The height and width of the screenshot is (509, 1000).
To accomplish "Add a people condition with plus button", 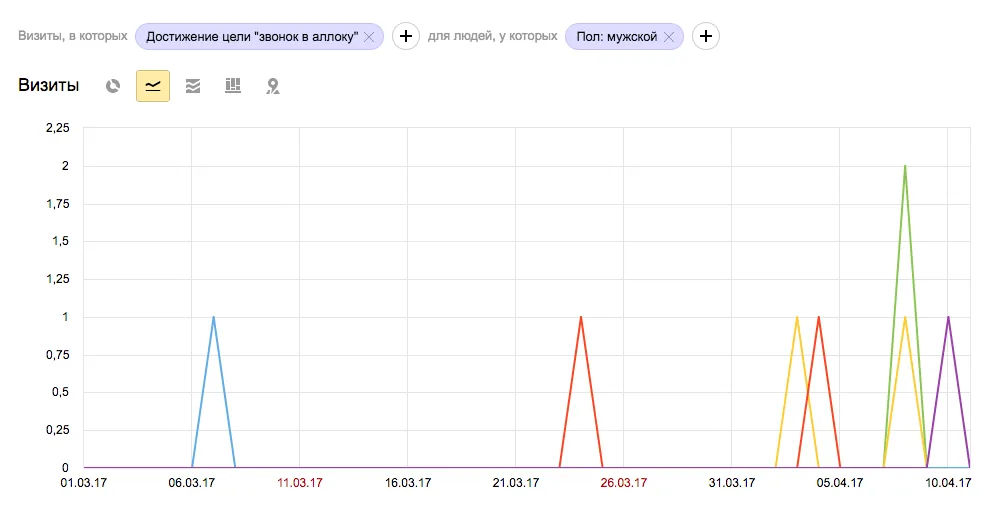I will tap(706, 36).
